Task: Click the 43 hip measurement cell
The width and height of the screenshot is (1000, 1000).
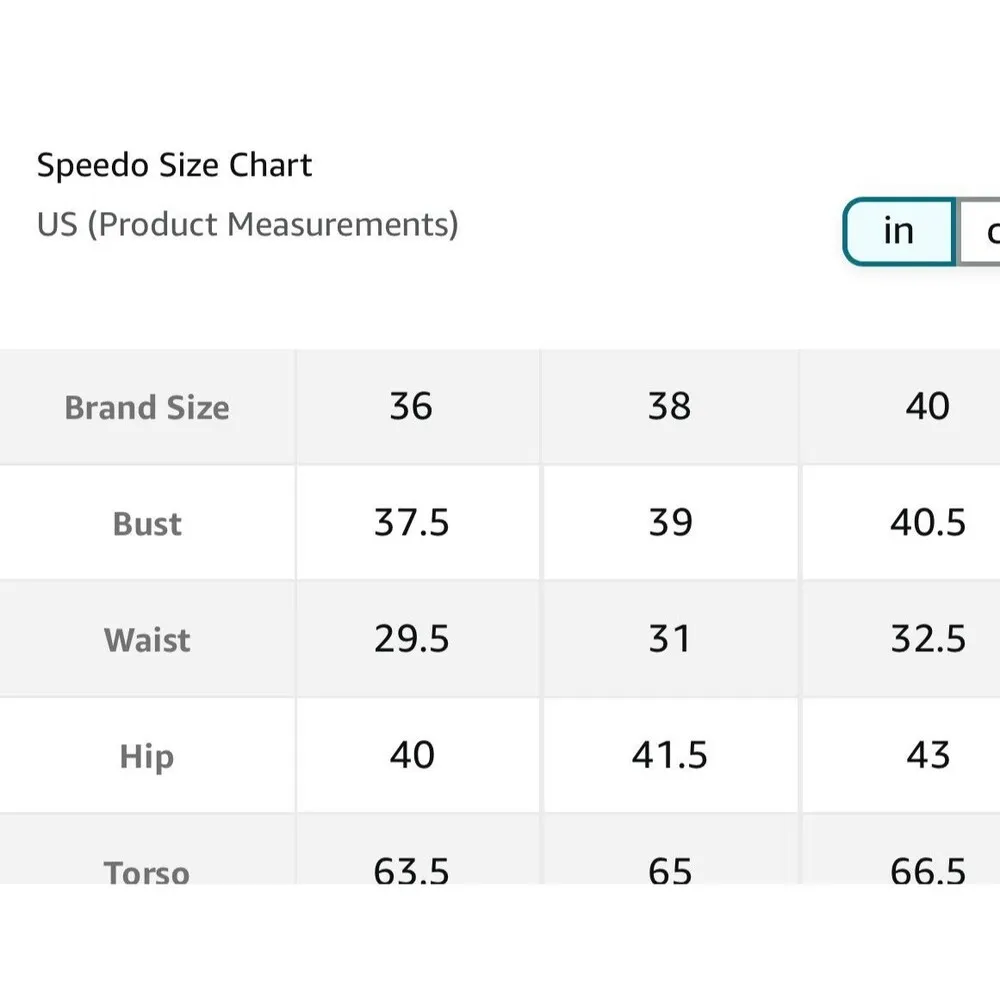Action: pyautogui.click(x=927, y=755)
